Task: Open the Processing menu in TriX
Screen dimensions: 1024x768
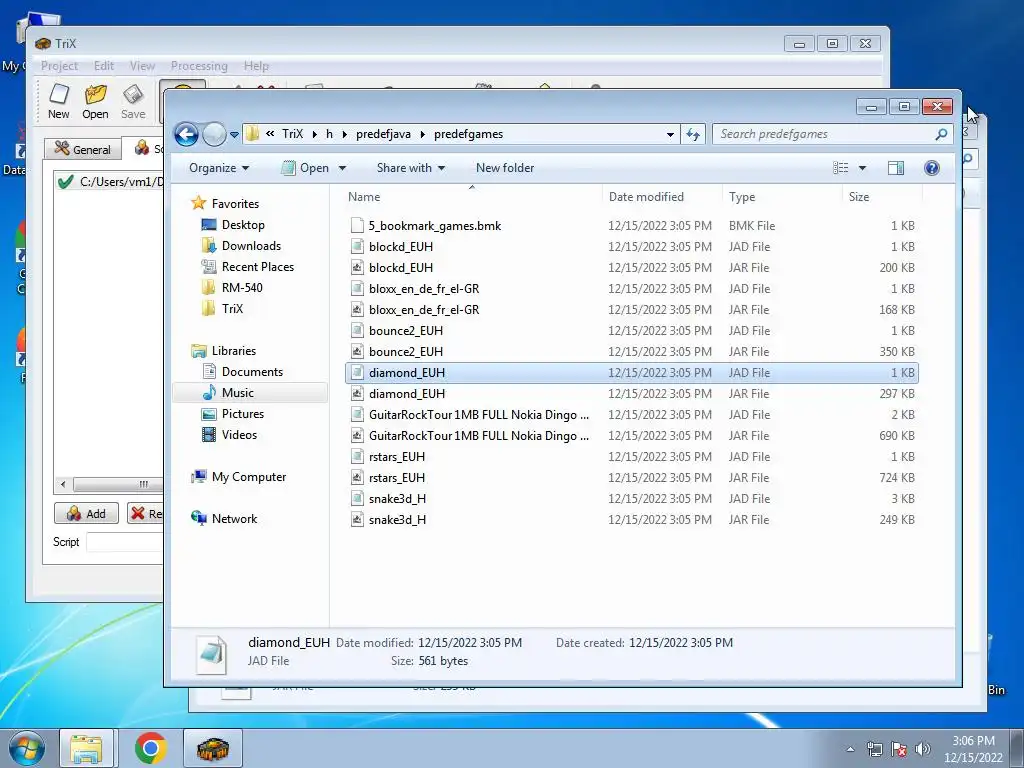Action: (x=199, y=66)
